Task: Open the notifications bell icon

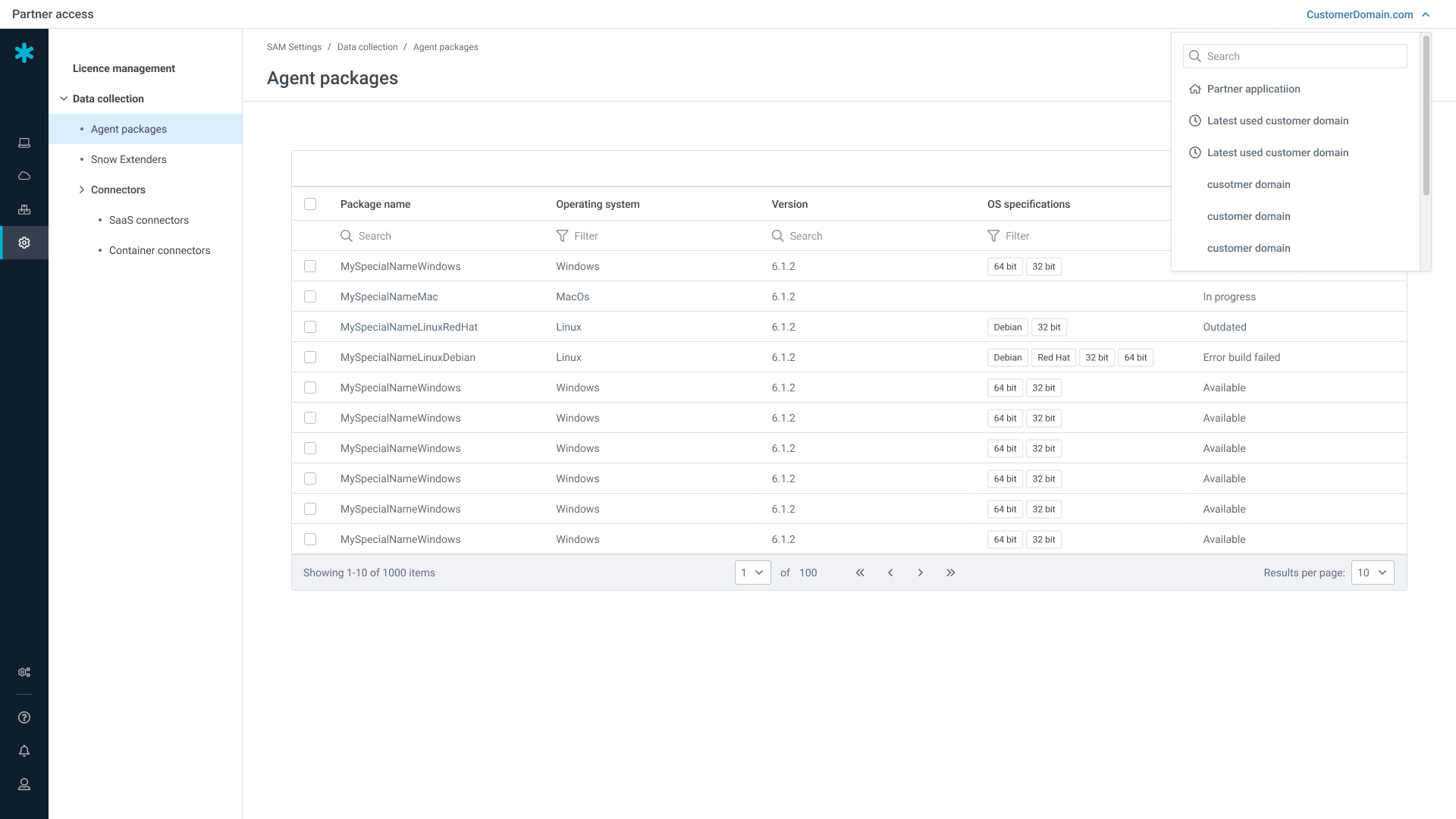Action: click(x=24, y=751)
